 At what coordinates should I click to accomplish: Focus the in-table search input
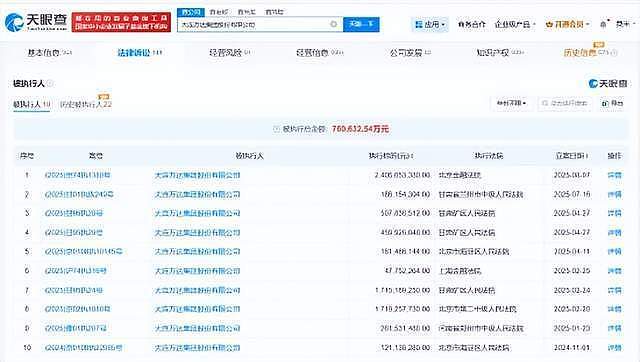(x=565, y=103)
